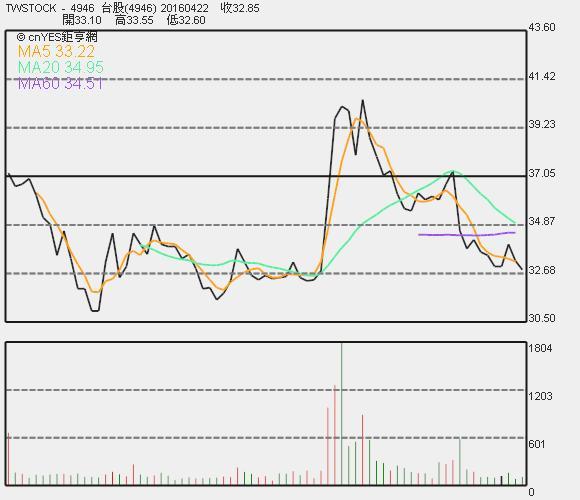
Task: Click the MA20 34.95 legend label
Action: [x=61, y=67]
